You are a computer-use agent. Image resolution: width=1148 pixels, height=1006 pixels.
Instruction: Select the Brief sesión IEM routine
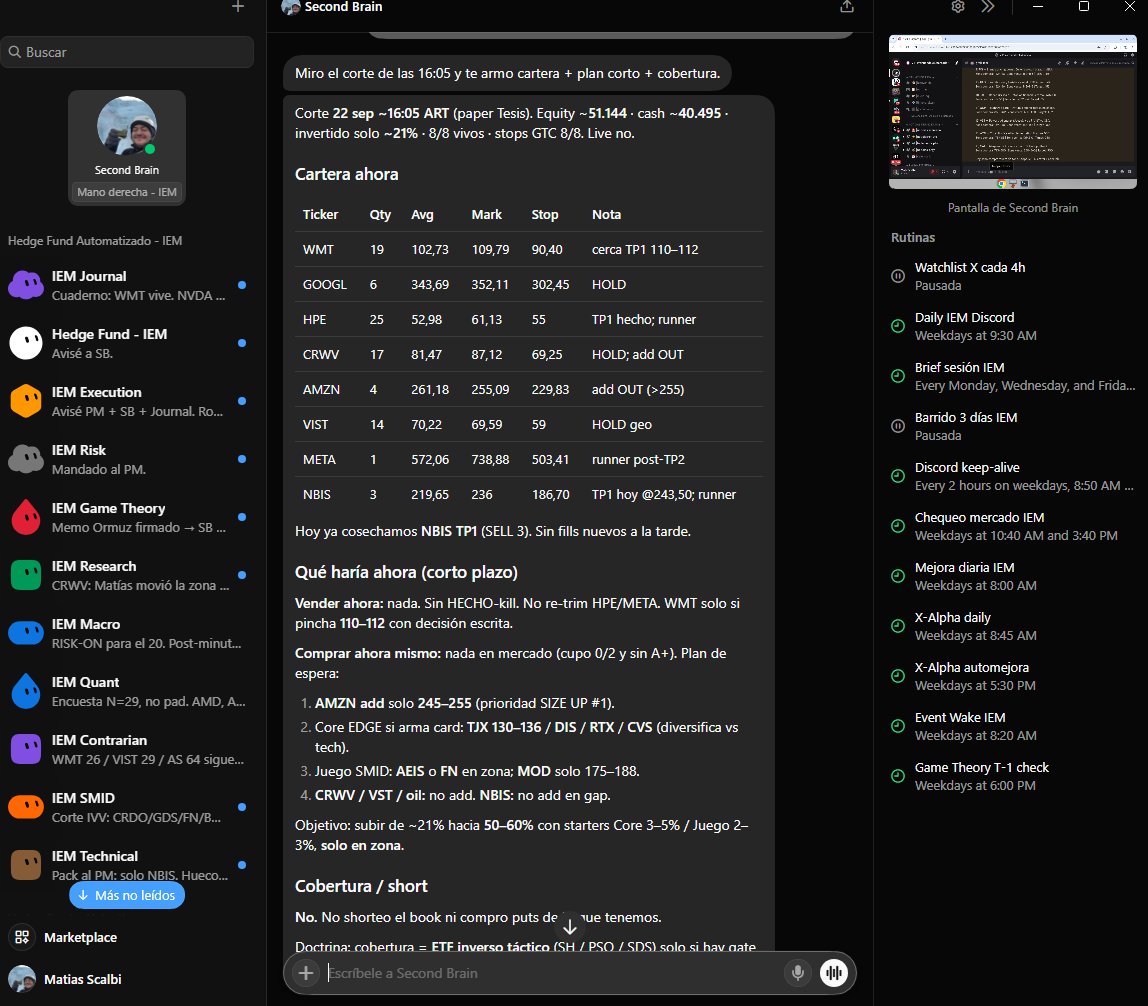pyautogui.click(x=1013, y=376)
